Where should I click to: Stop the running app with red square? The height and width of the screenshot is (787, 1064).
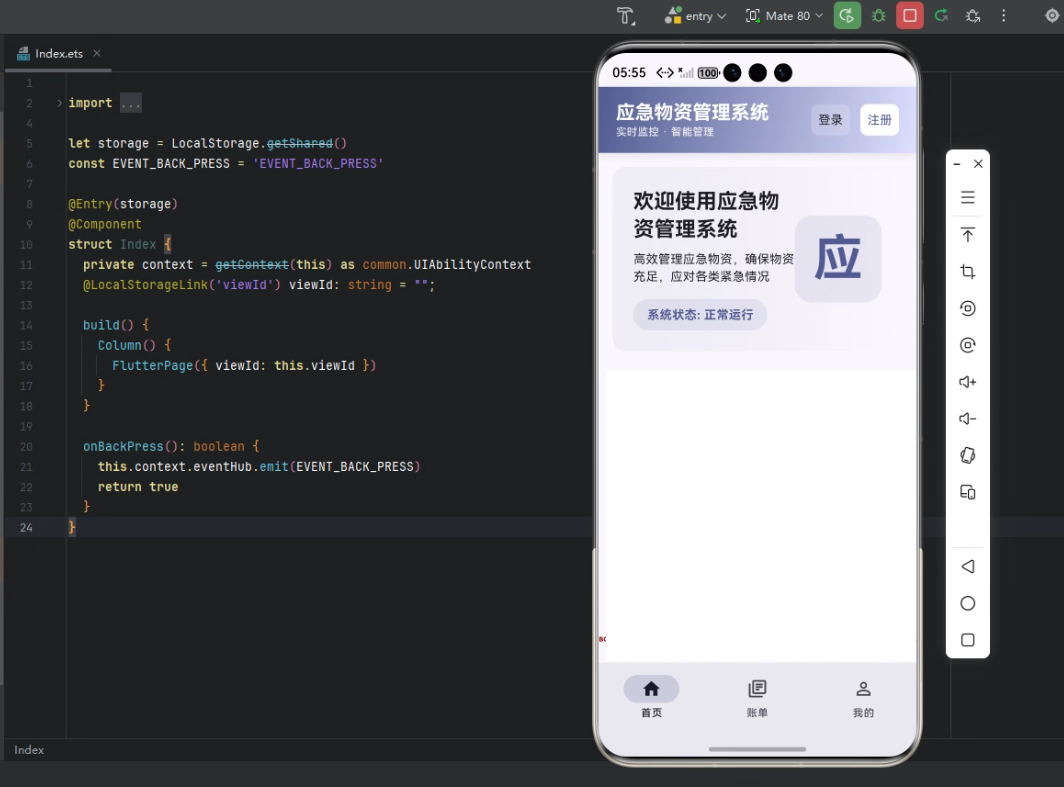(x=910, y=16)
